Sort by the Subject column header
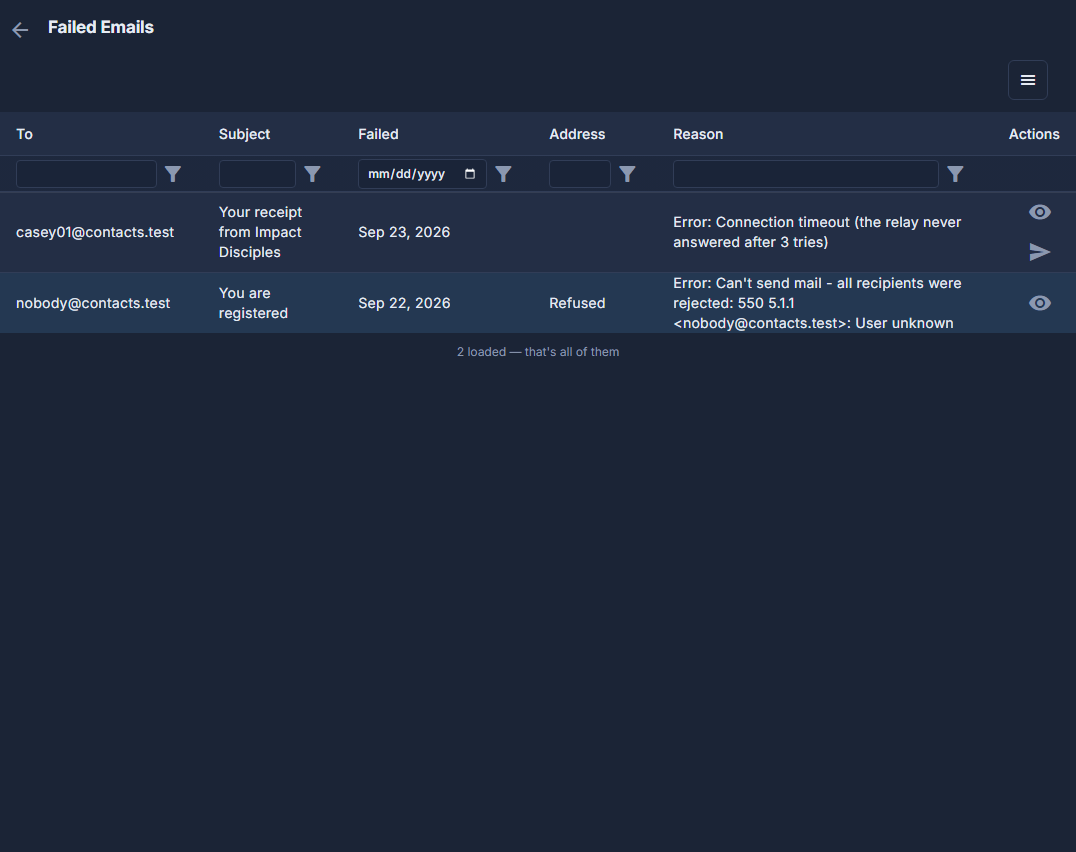 [x=244, y=134]
